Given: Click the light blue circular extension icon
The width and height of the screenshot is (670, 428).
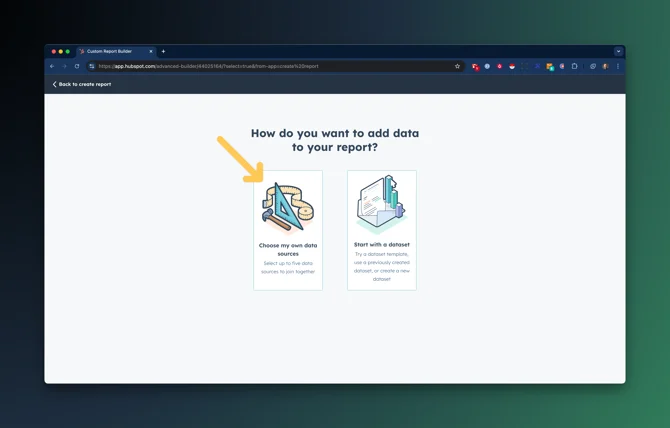Looking at the screenshot, I should [487, 66].
